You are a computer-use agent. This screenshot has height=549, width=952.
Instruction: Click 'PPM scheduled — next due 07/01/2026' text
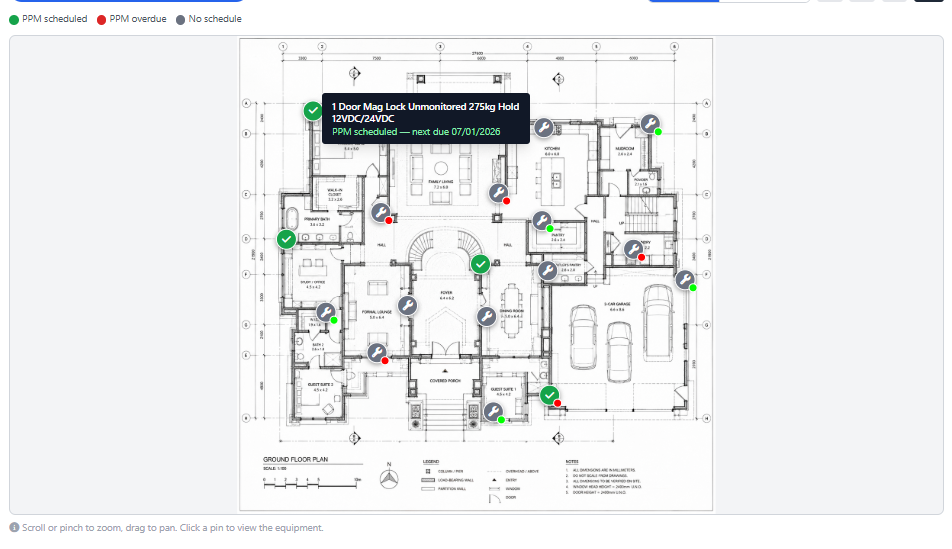[x=416, y=132]
